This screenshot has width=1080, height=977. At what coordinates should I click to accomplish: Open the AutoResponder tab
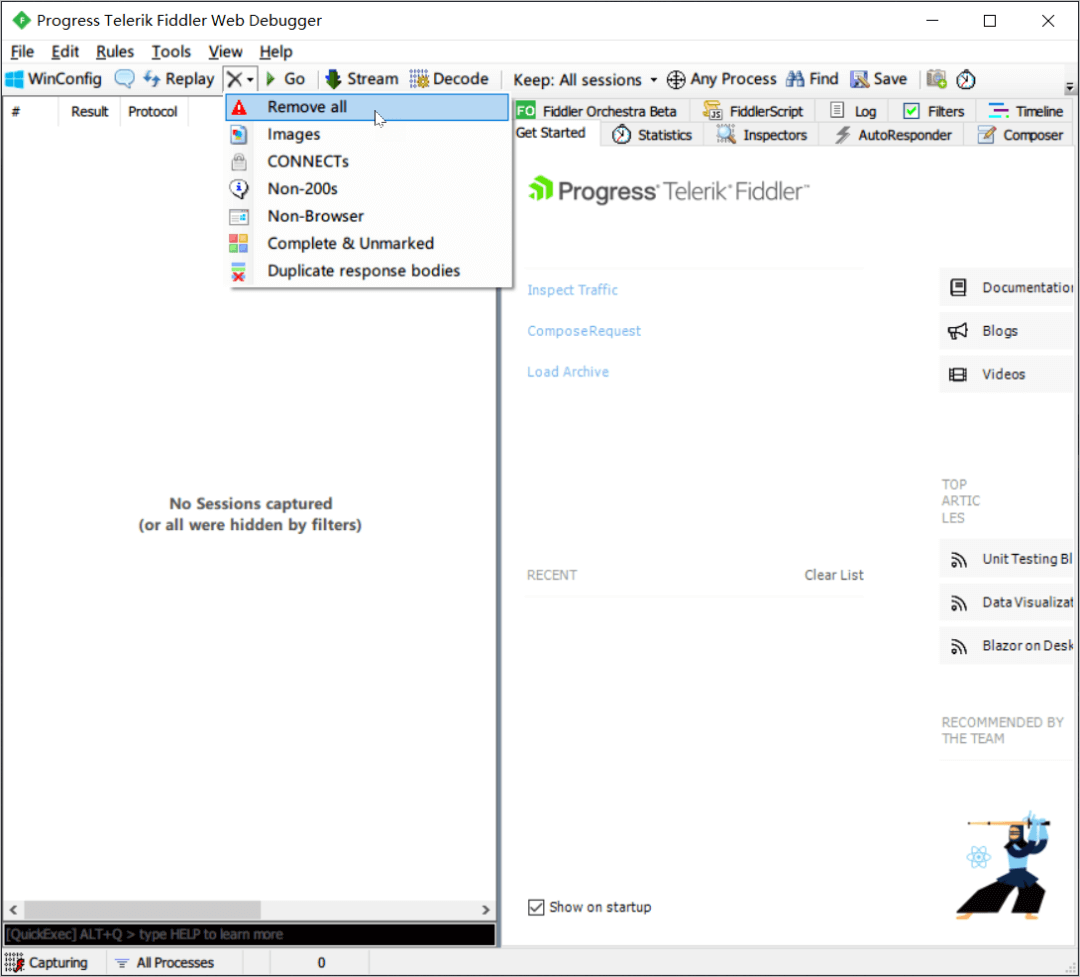pyautogui.click(x=893, y=135)
